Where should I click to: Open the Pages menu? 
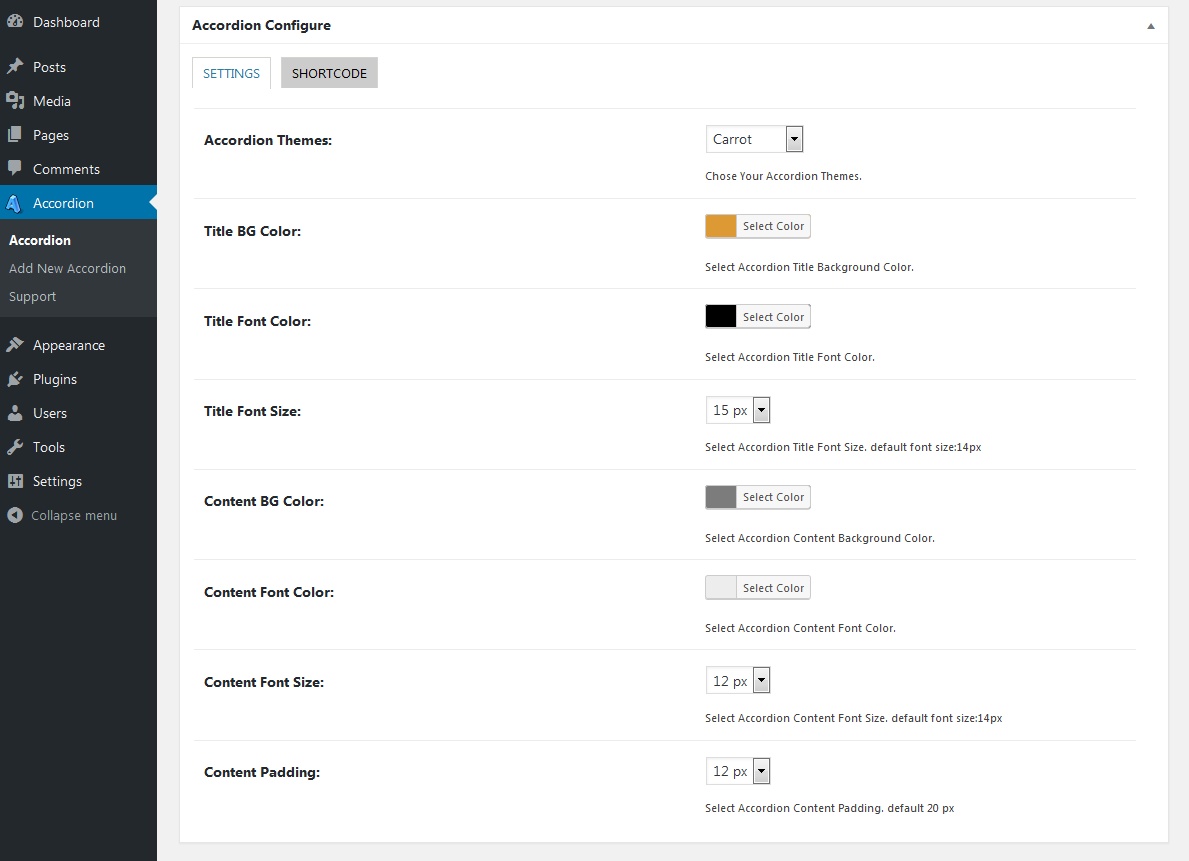click(51, 135)
